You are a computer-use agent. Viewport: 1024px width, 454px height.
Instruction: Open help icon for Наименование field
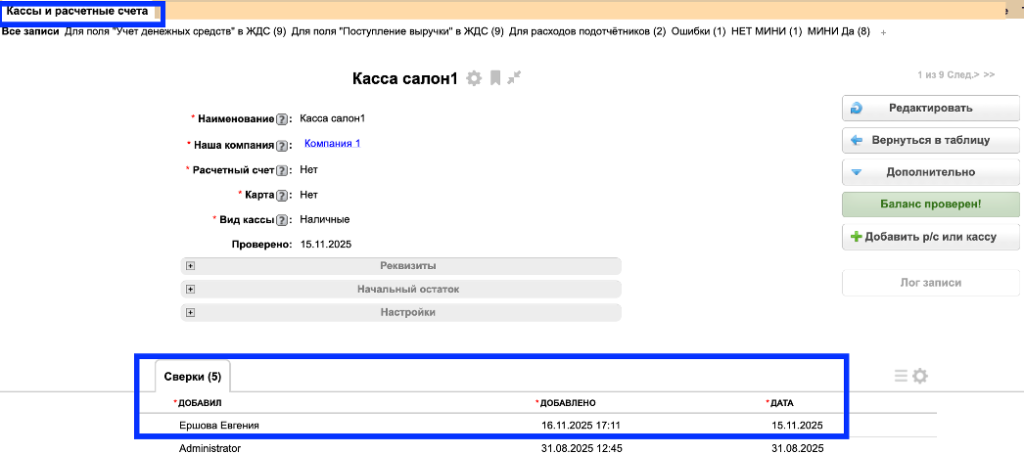[282, 119]
